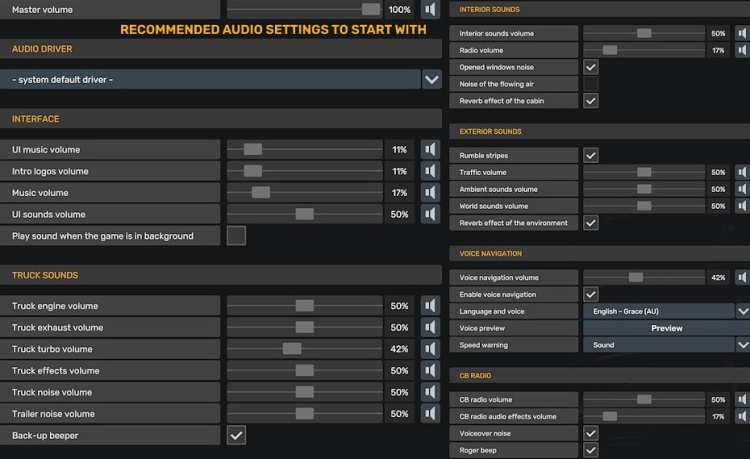750x459 pixels.
Task: Click the Truck engine volume label
Action: pyautogui.click(x=55, y=306)
